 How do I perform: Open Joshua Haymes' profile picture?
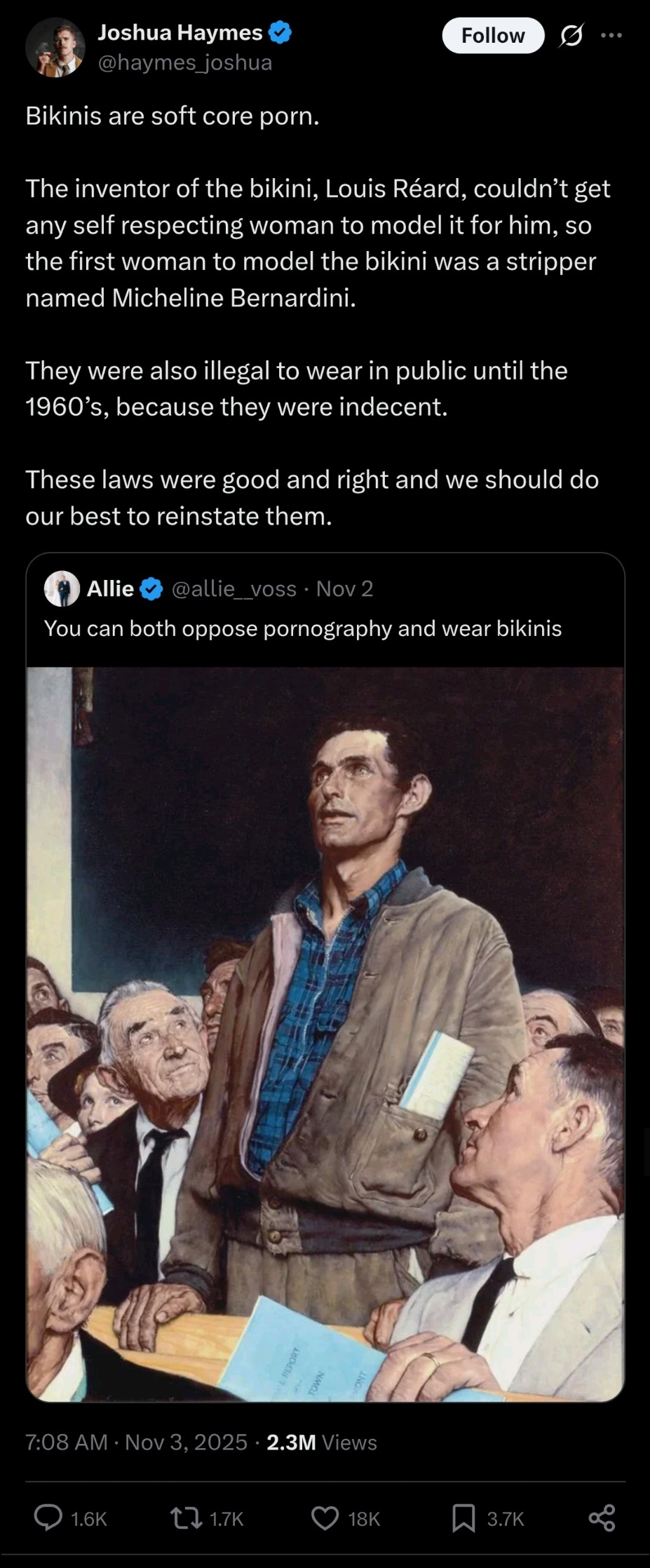[55, 48]
